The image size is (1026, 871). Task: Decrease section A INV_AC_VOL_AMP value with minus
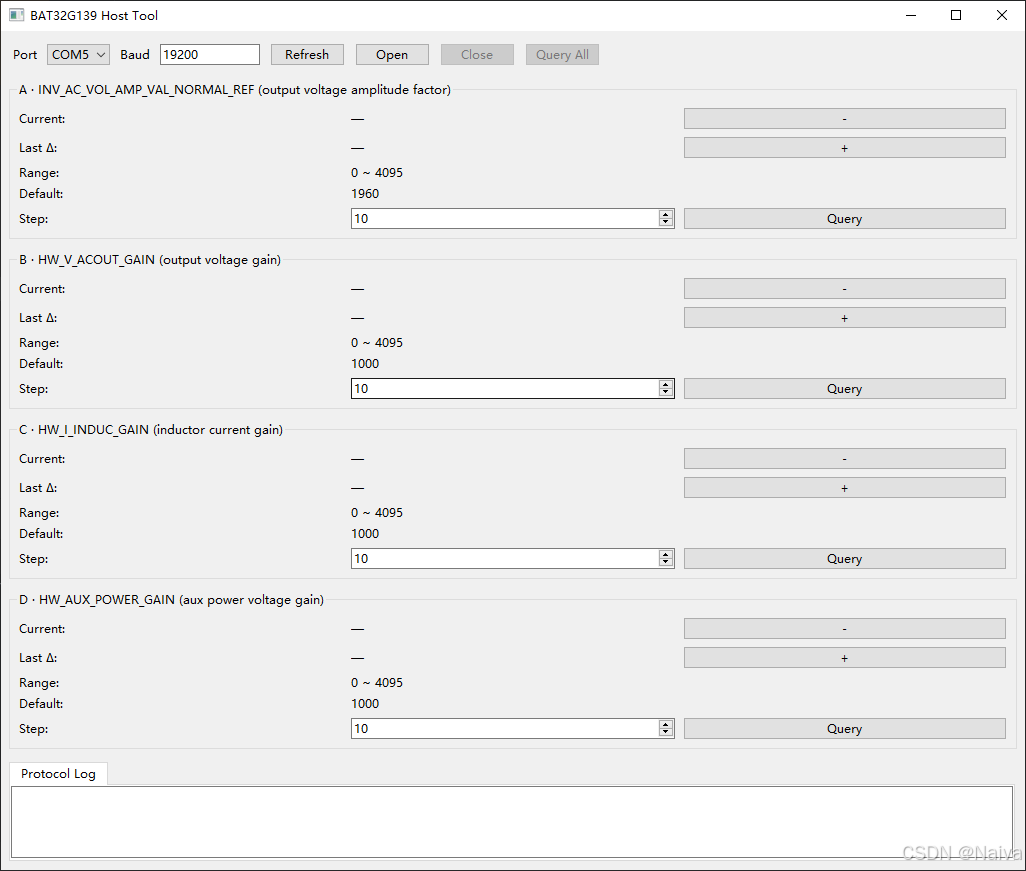[845, 119]
